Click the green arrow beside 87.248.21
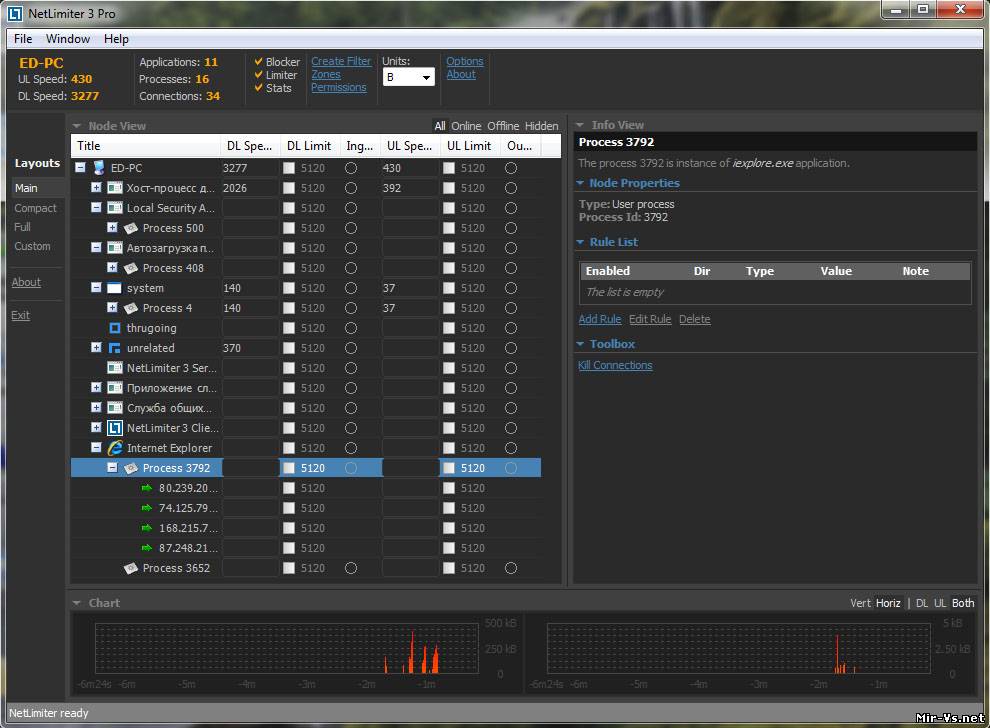990x728 pixels. point(146,548)
